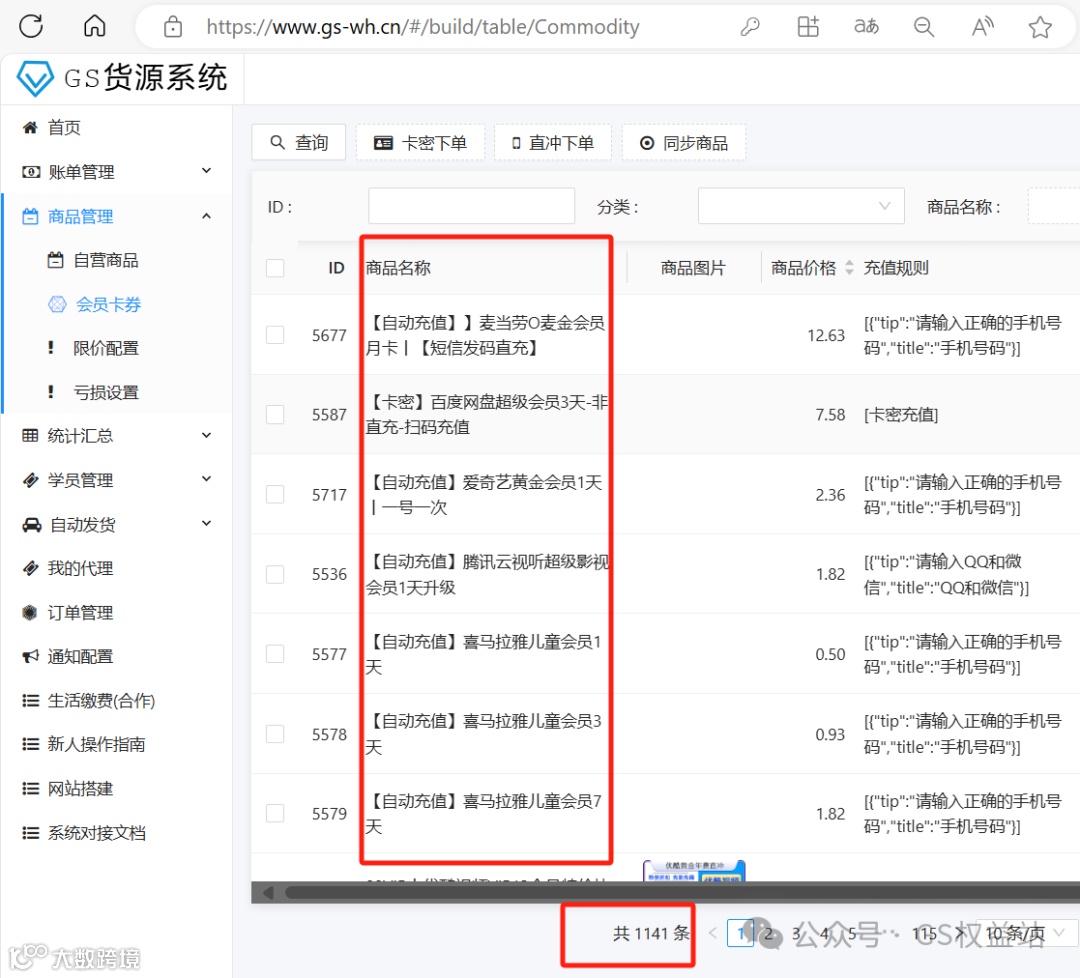Check the row with ID 5717
Viewport: 1080px width, 978px height.
click(x=275, y=495)
